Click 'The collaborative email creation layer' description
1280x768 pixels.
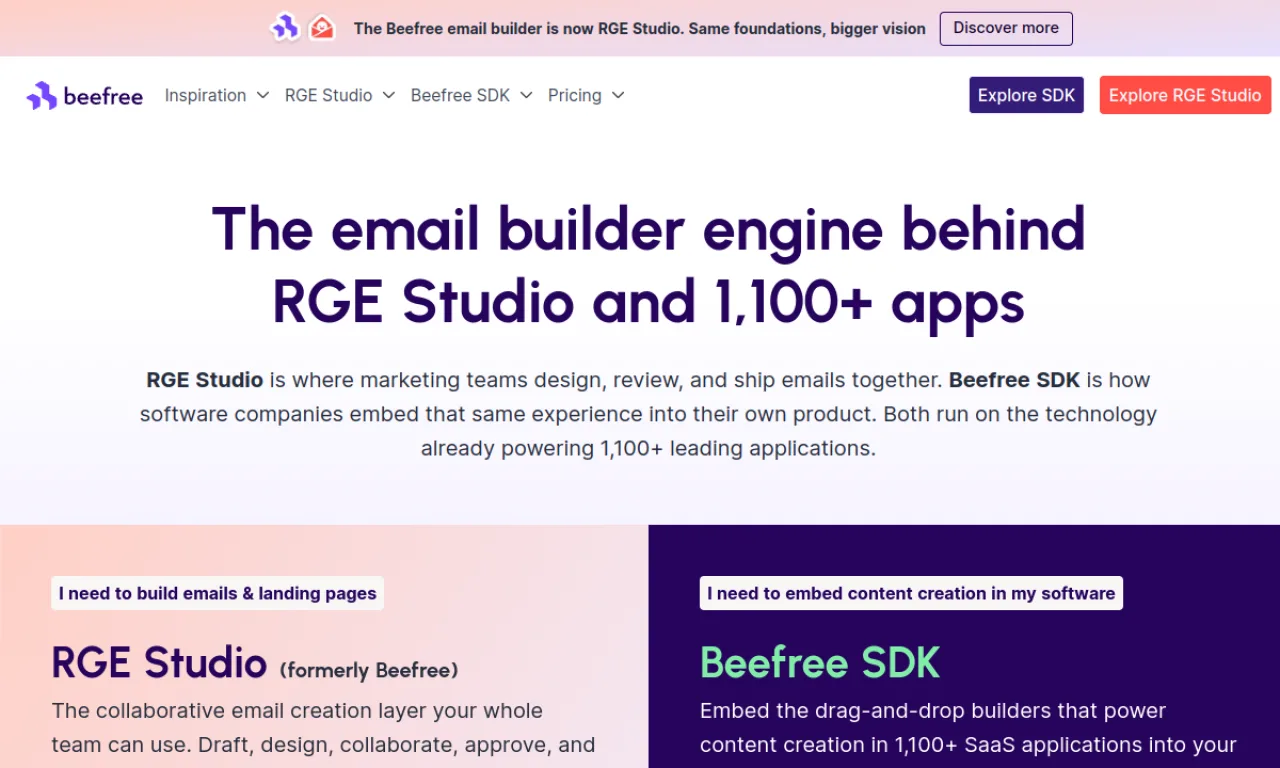(323, 728)
